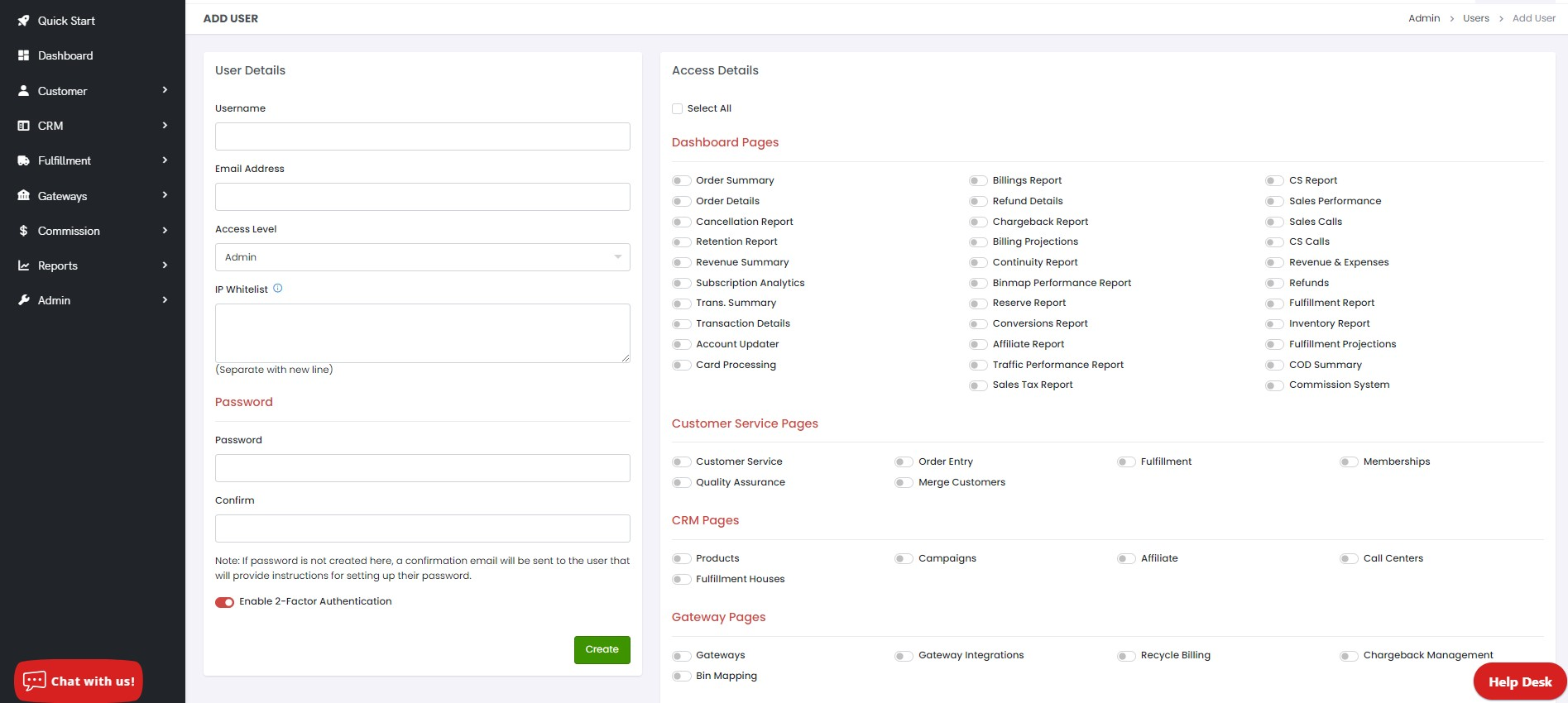Click into the Username input field
Image resolution: width=1568 pixels, height=703 pixels.
[x=422, y=136]
